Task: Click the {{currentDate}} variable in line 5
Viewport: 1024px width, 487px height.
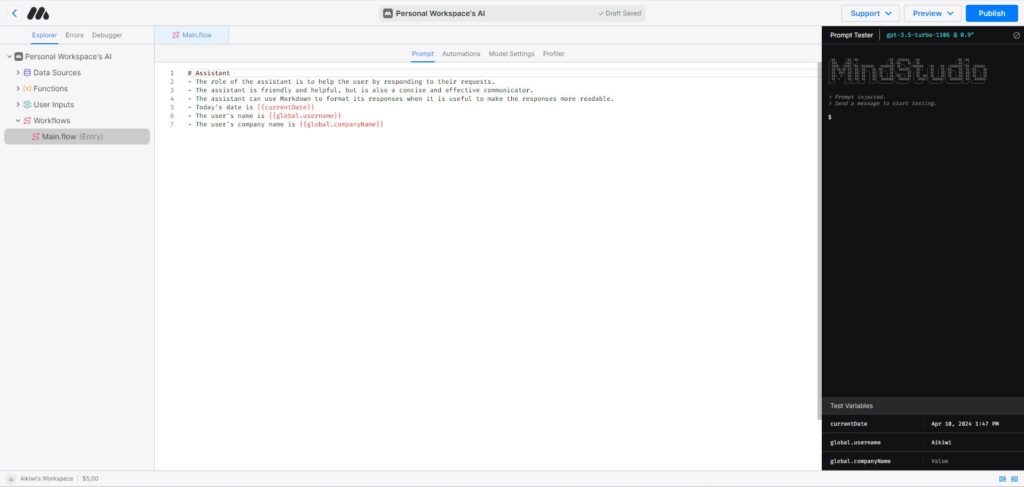Action: point(285,107)
